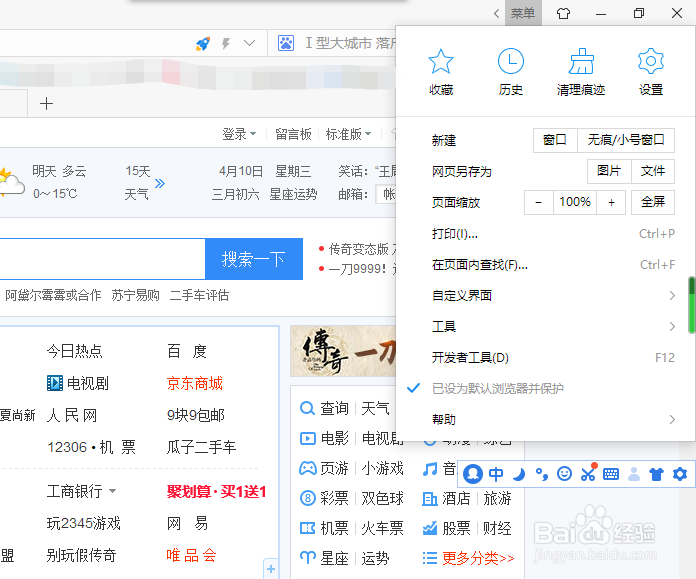Click the 彩票 lottery ball icon
Viewport: 696px width, 579px height.
pyautogui.click(x=307, y=498)
